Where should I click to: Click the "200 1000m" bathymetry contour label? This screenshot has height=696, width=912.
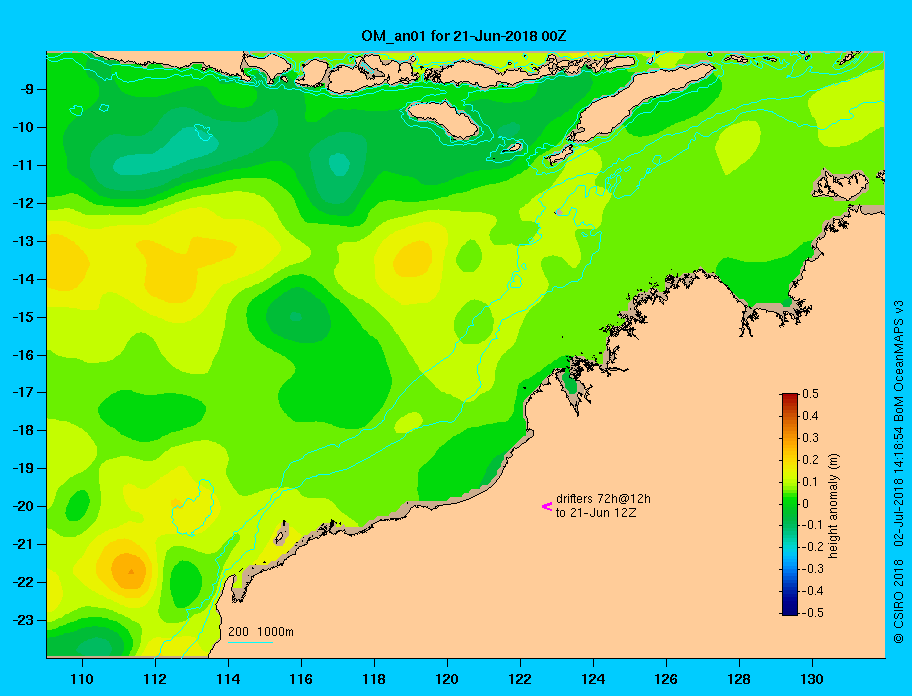[261, 632]
